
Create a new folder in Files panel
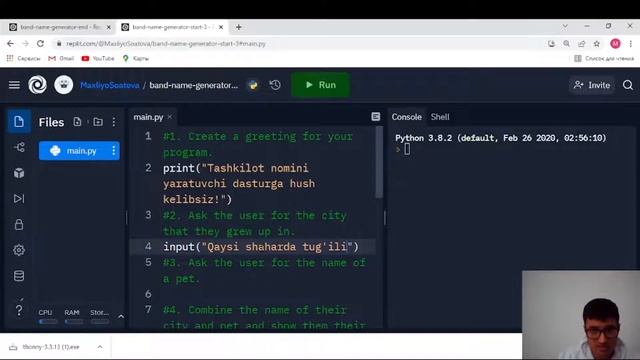coord(98,122)
